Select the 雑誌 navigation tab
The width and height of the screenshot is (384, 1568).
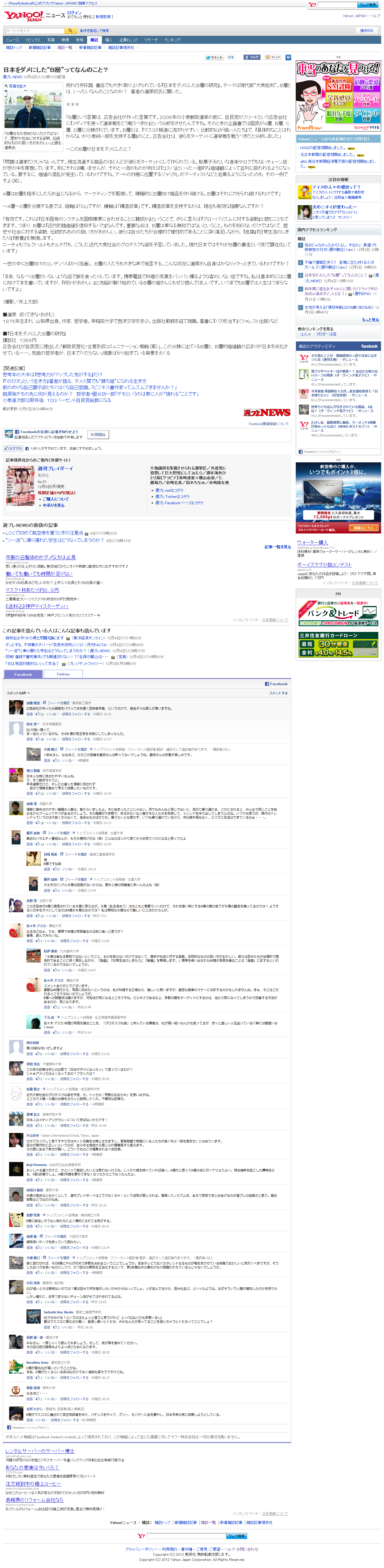pos(94,40)
